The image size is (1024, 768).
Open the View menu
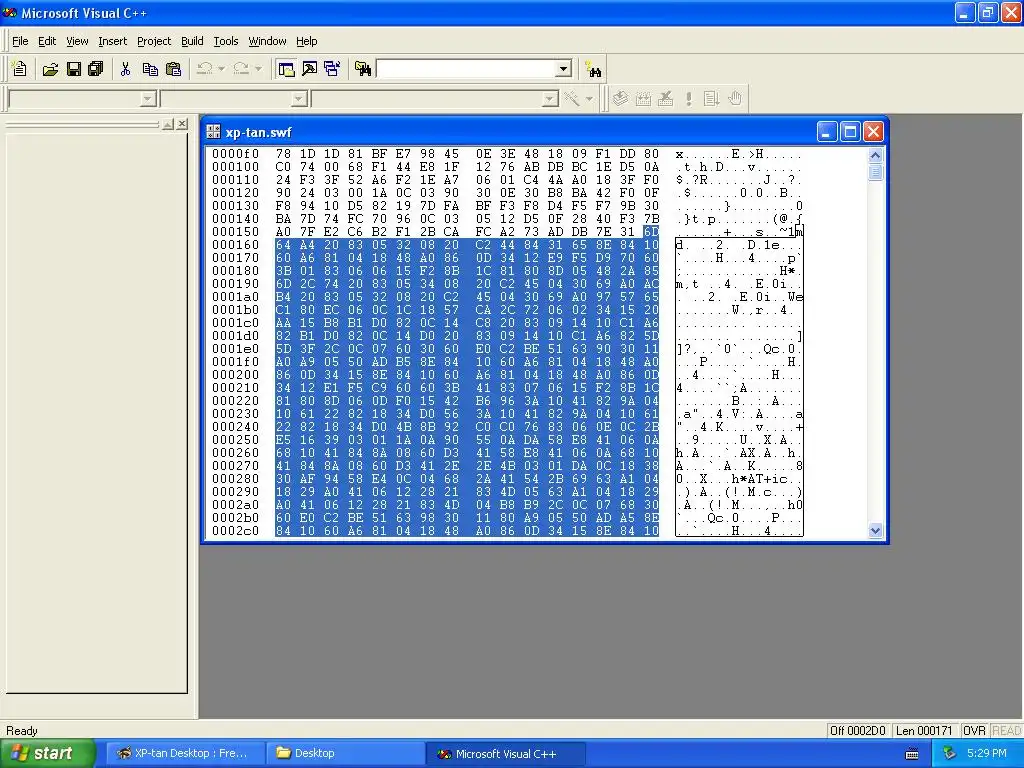click(x=77, y=41)
